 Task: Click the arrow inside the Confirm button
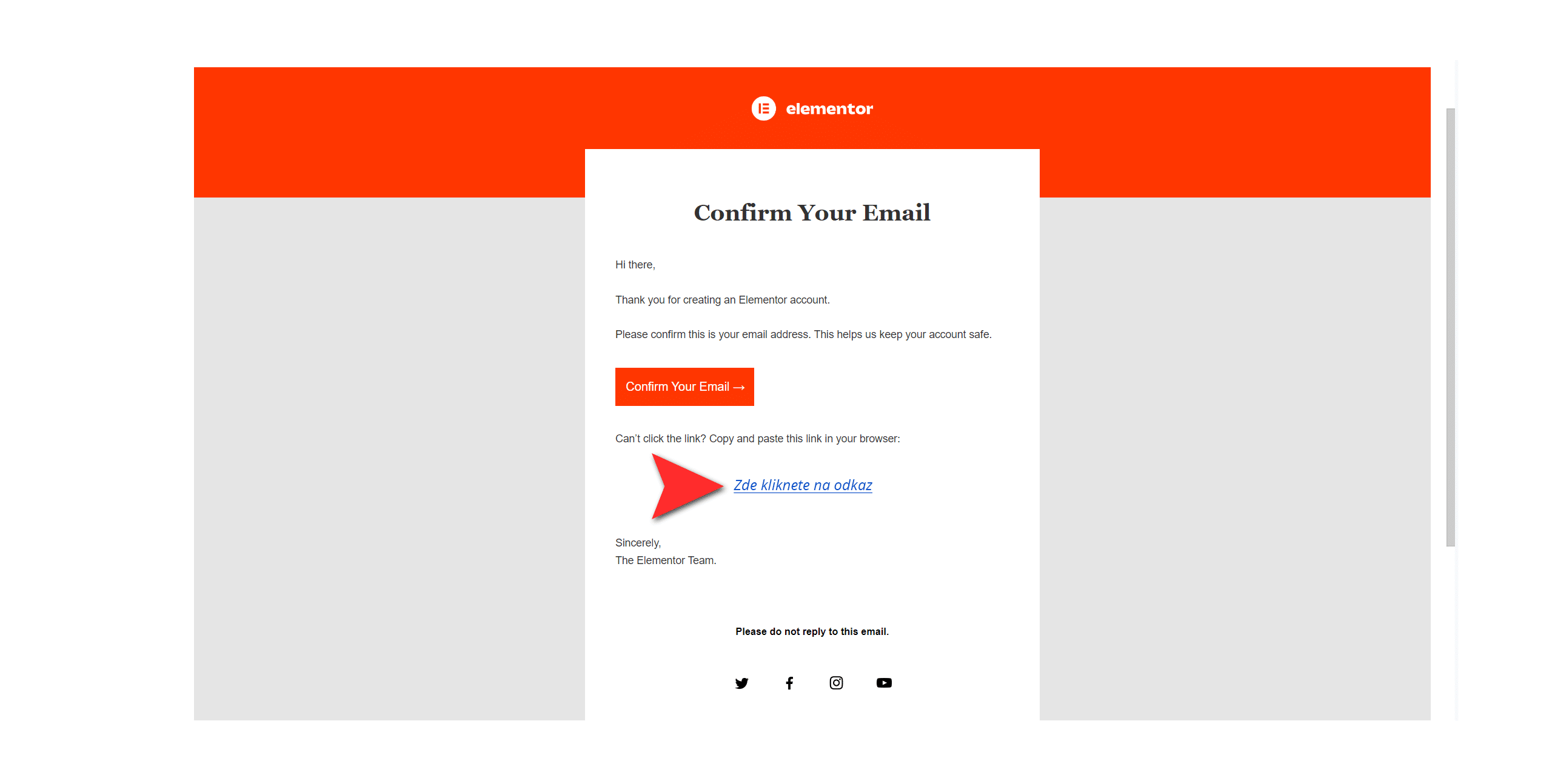pyautogui.click(x=738, y=387)
